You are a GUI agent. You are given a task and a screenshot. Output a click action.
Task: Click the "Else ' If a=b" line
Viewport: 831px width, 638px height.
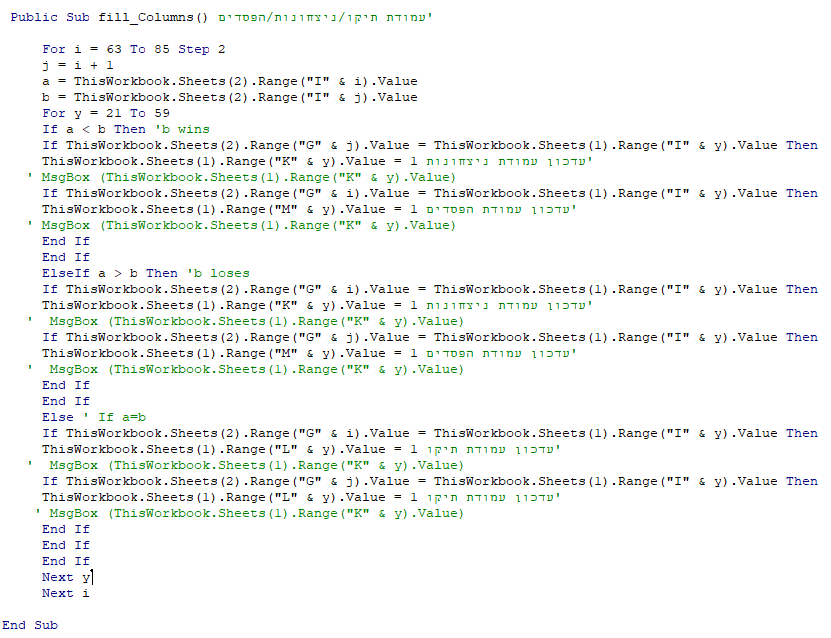click(94, 417)
